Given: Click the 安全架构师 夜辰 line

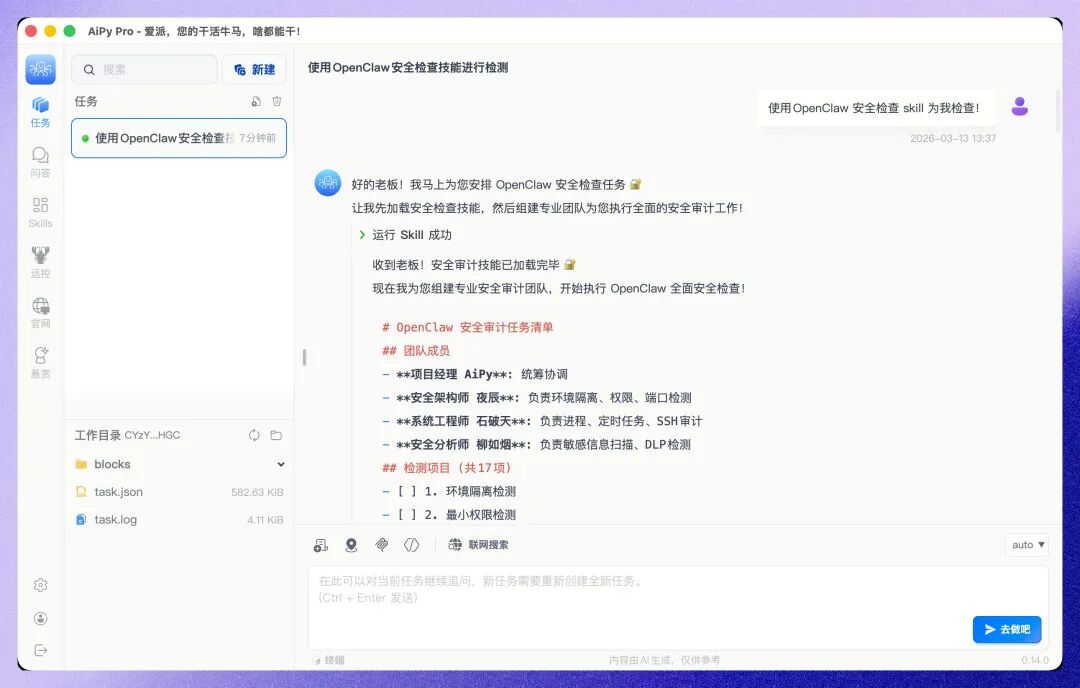Looking at the screenshot, I should (537, 397).
